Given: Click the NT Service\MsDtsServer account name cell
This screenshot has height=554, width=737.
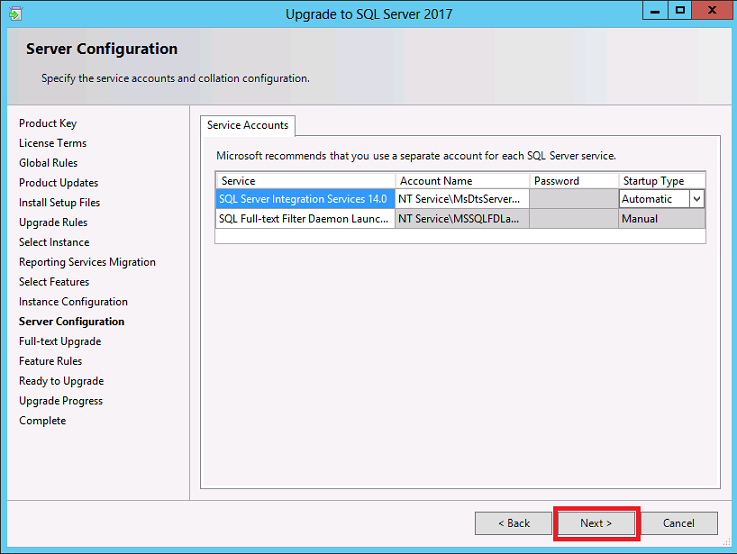Looking at the screenshot, I should click(462, 199).
